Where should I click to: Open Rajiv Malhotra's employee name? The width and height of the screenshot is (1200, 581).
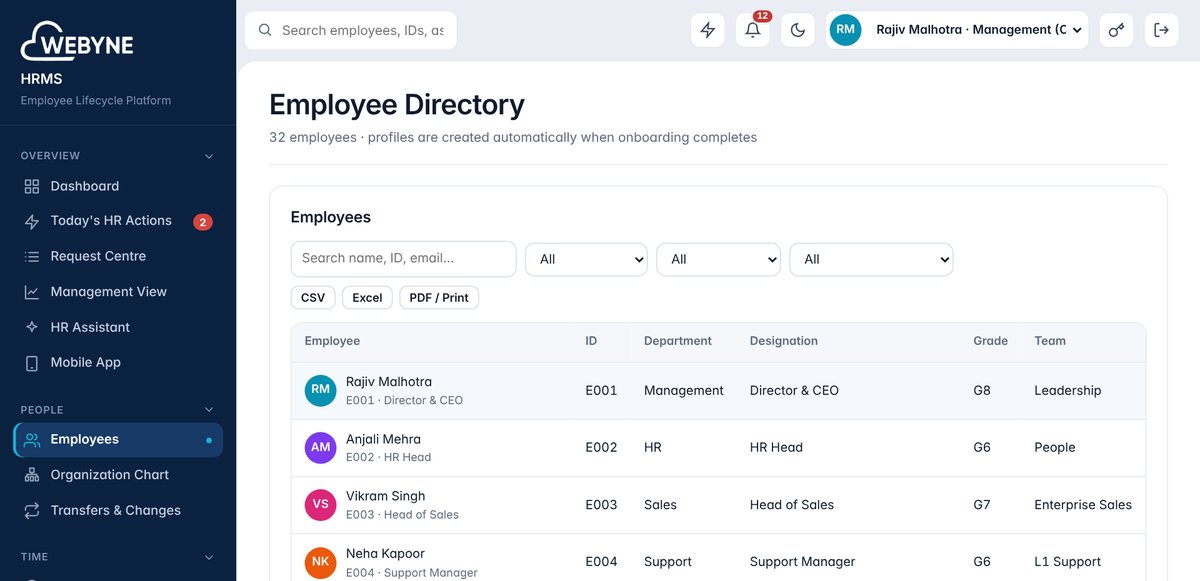tap(389, 382)
